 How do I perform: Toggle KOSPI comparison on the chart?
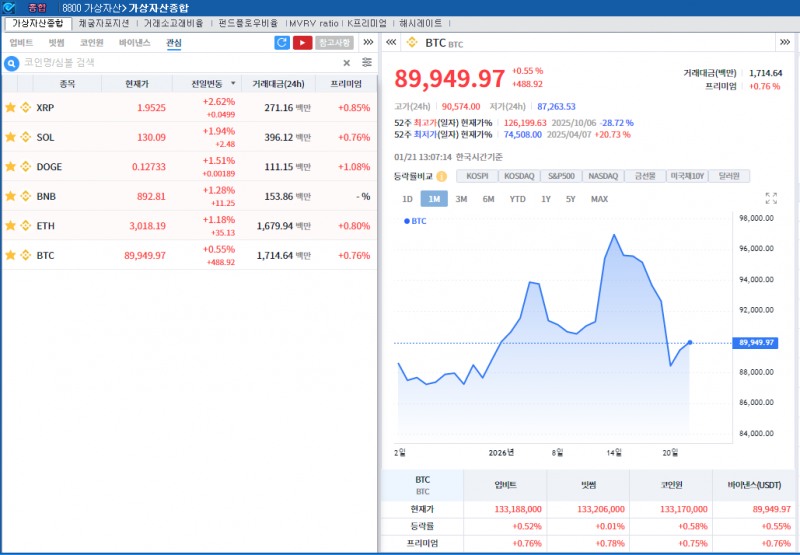[x=478, y=176]
